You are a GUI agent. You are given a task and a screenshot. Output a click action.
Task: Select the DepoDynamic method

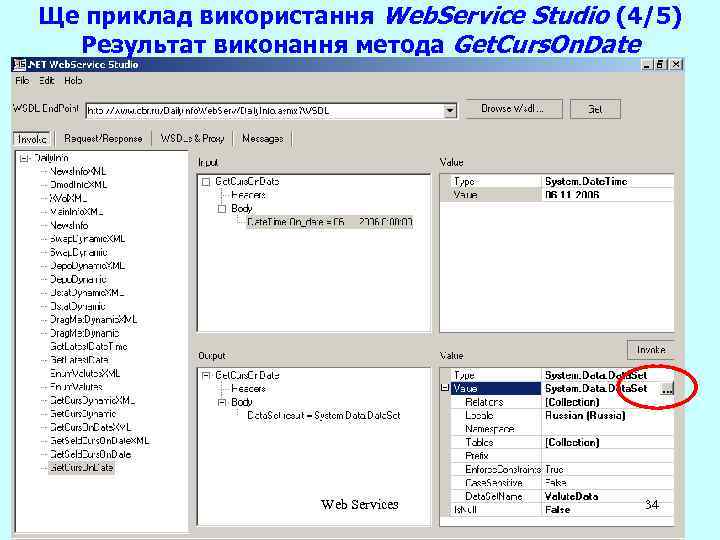78,279
